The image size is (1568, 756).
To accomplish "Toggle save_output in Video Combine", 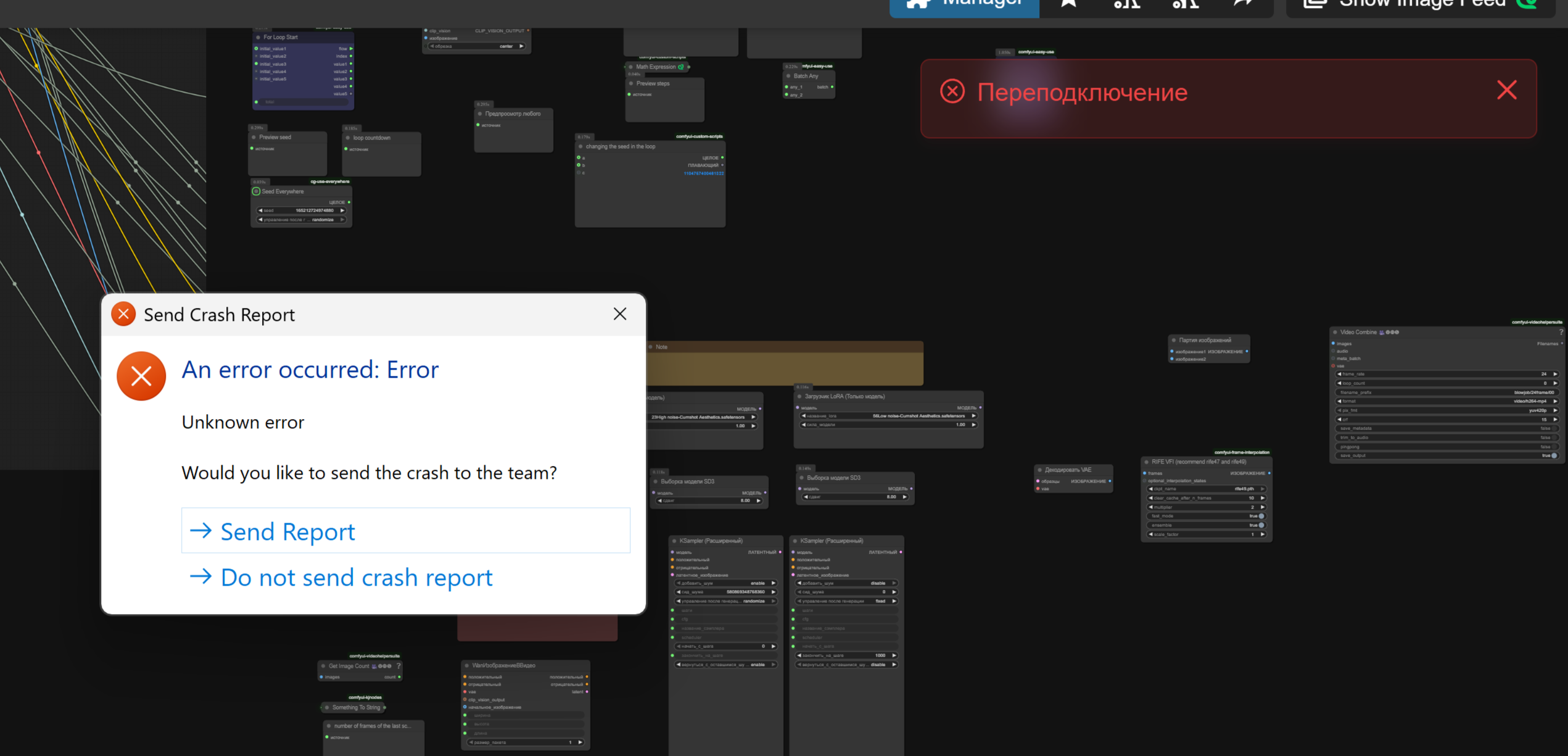I will pyautogui.click(x=1553, y=455).
